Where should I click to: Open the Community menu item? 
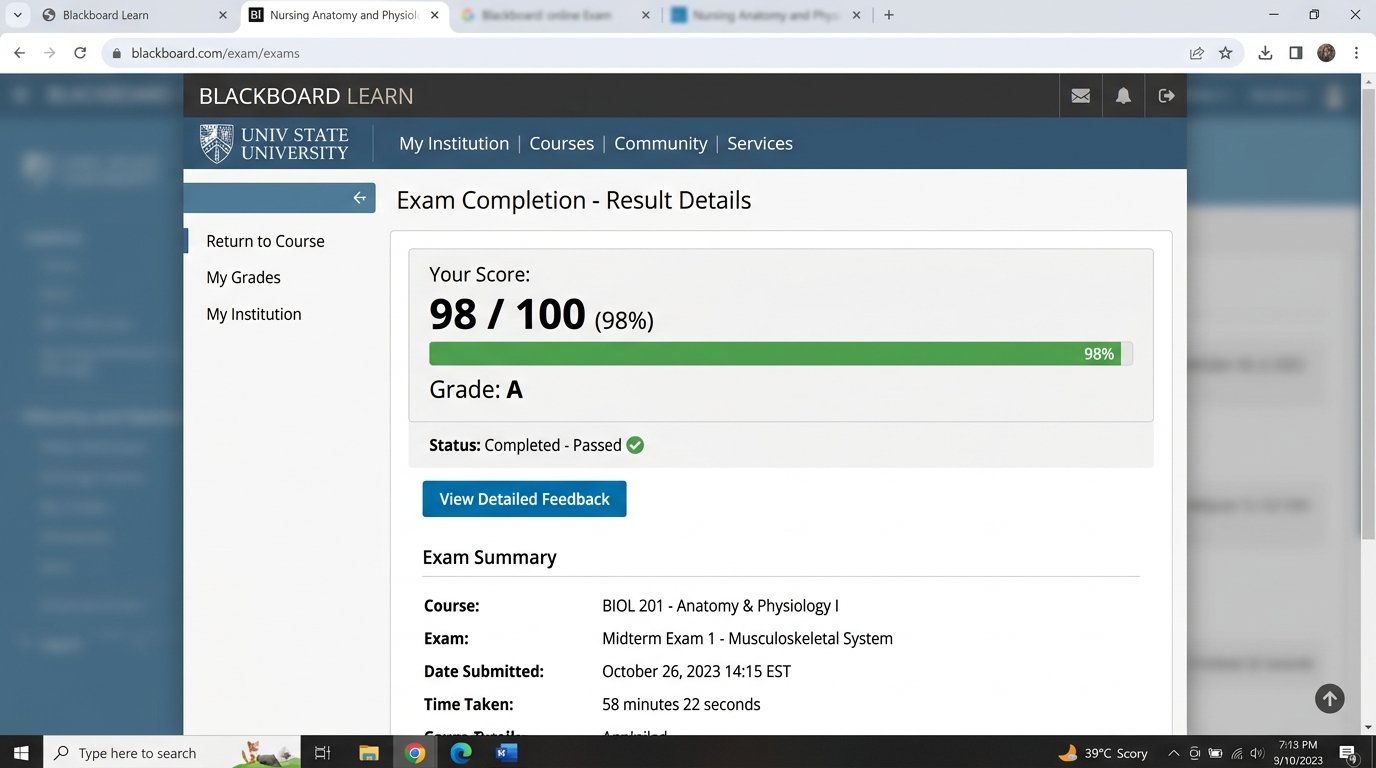[660, 144]
